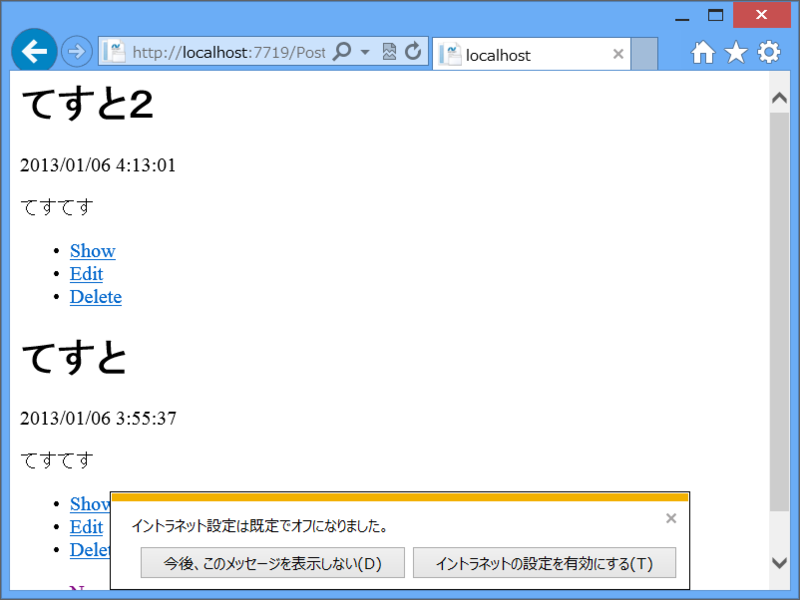Click the search magnifier in address bar
800x600 pixels.
pyautogui.click(x=342, y=51)
